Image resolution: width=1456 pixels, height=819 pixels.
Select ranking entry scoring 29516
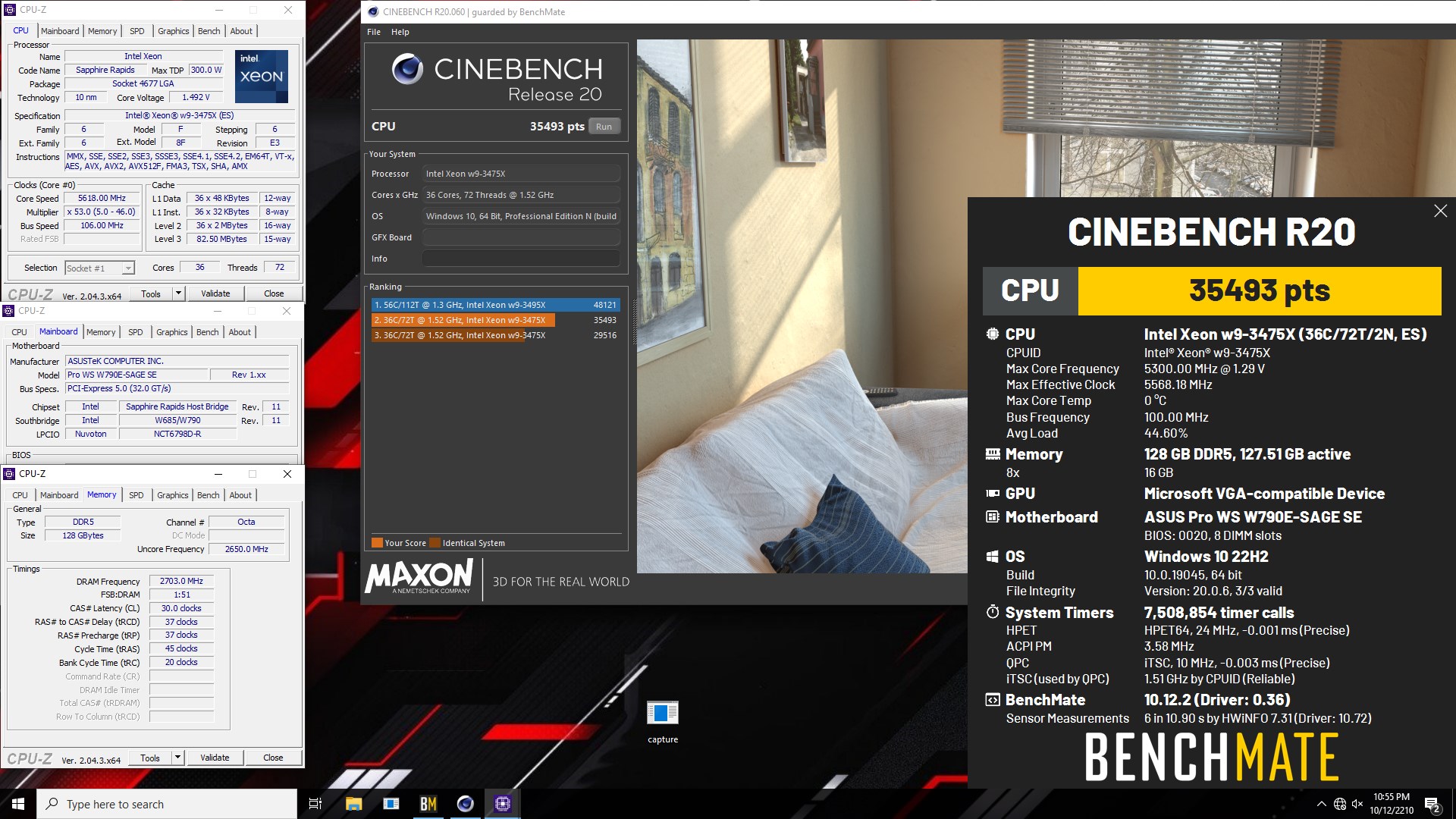(495, 335)
